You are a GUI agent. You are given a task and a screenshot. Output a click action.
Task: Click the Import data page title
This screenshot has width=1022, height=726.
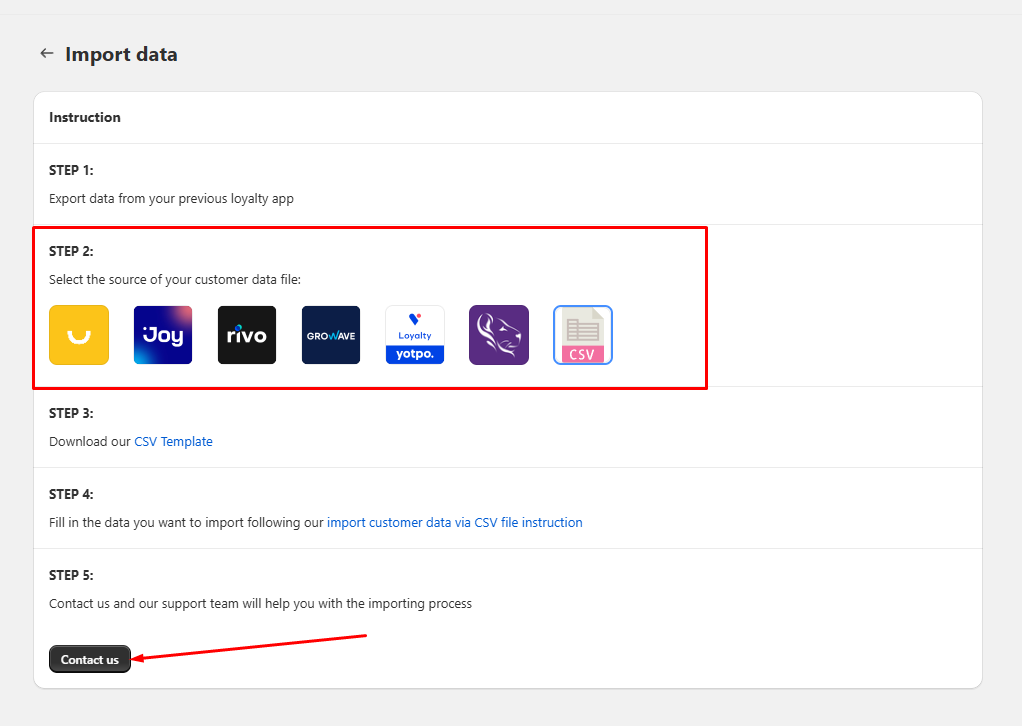(121, 54)
